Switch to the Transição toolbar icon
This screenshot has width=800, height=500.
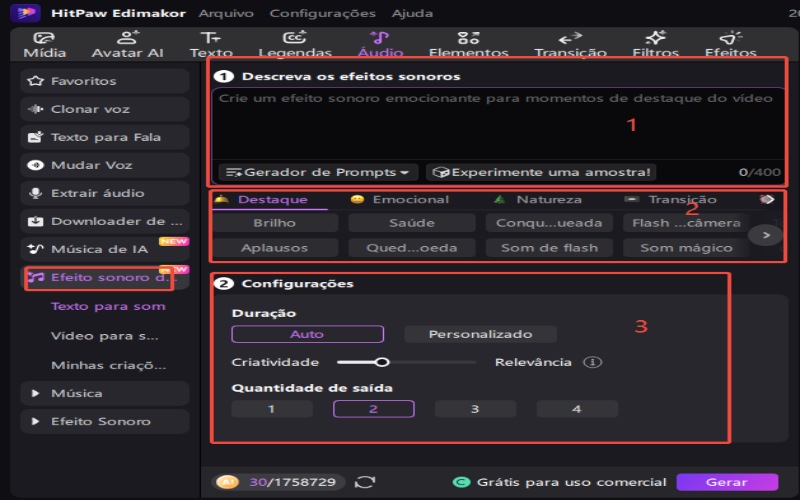570,43
